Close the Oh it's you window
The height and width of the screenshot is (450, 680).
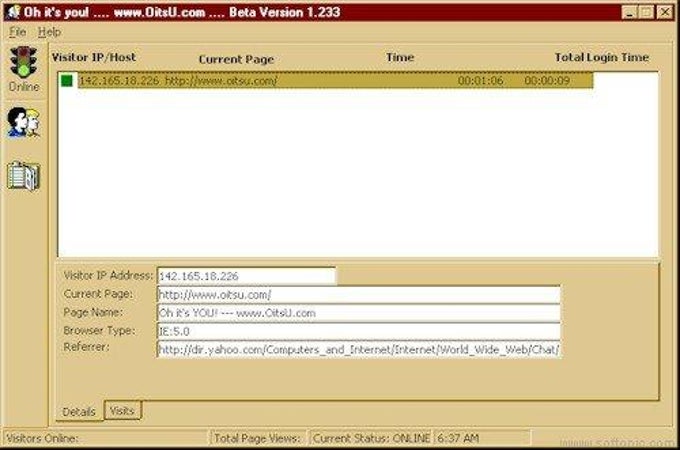[665, 12]
